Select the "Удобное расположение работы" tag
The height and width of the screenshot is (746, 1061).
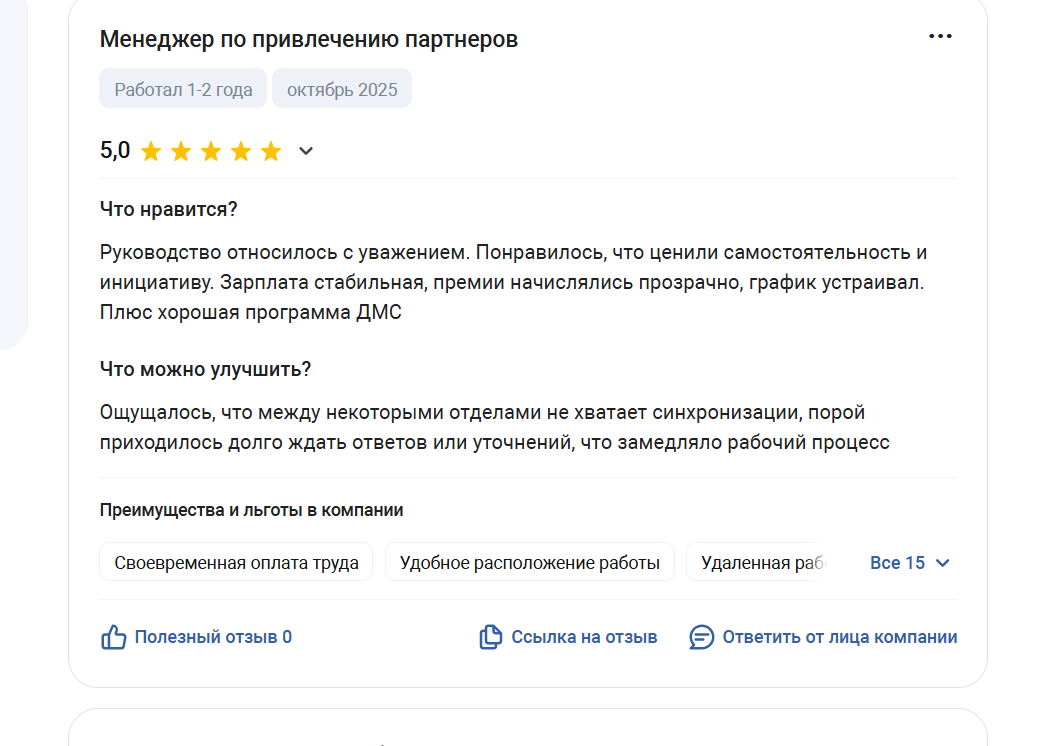click(x=530, y=563)
